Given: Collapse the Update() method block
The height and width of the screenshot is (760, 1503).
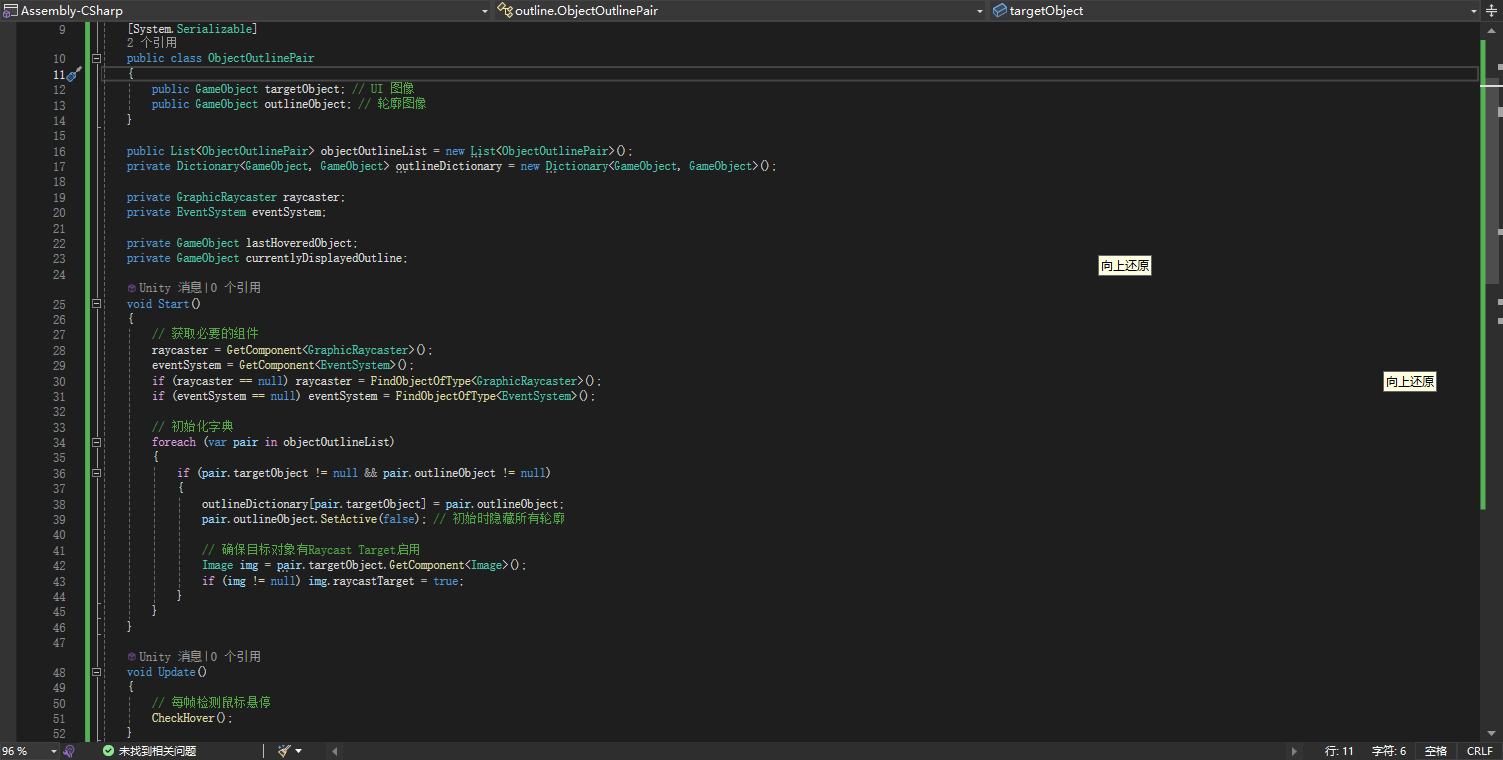Looking at the screenshot, I should pyautogui.click(x=97, y=672).
